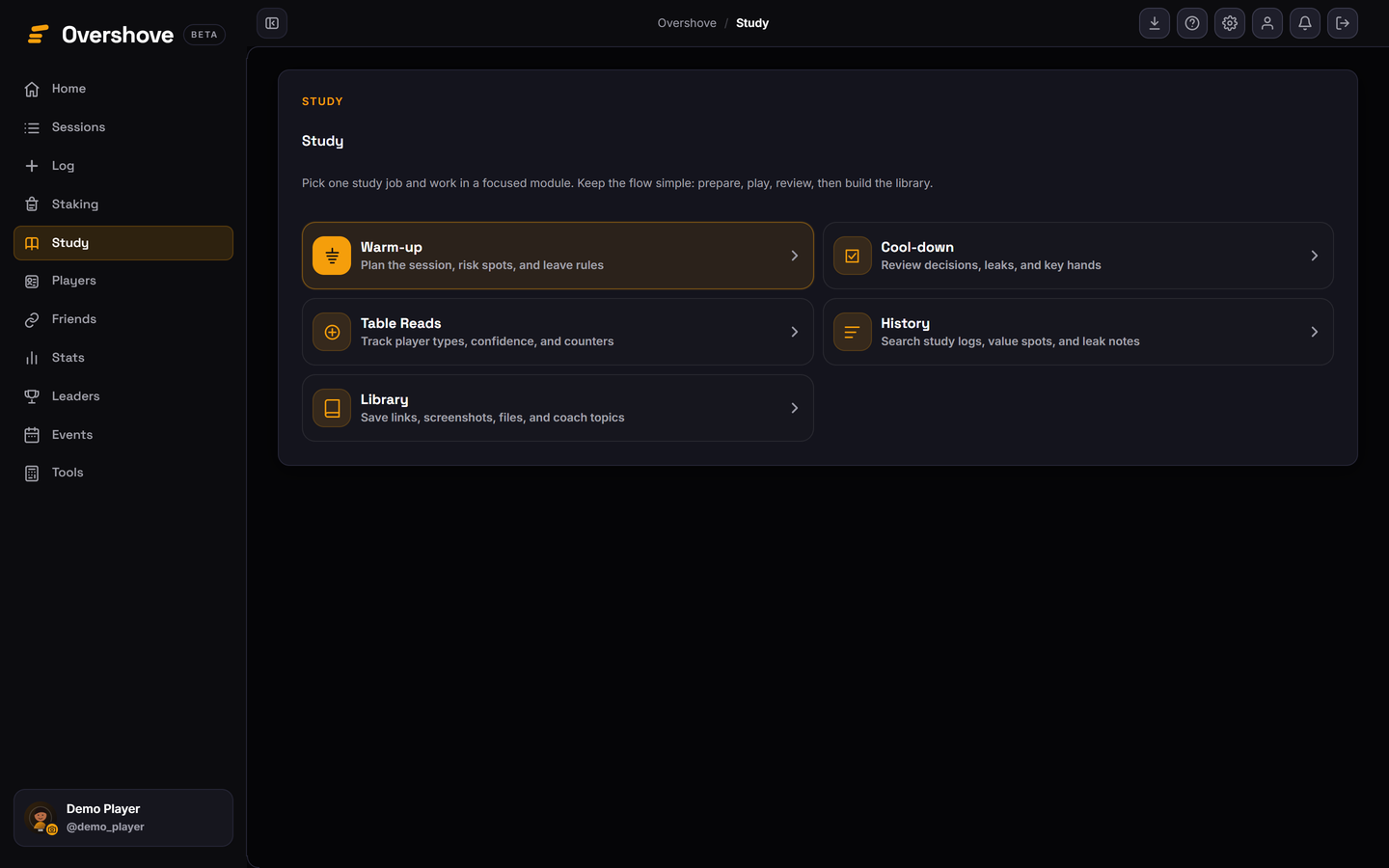The width and height of the screenshot is (1389, 868).
Task: Expand the History card chevron
Action: point(1315,332)
